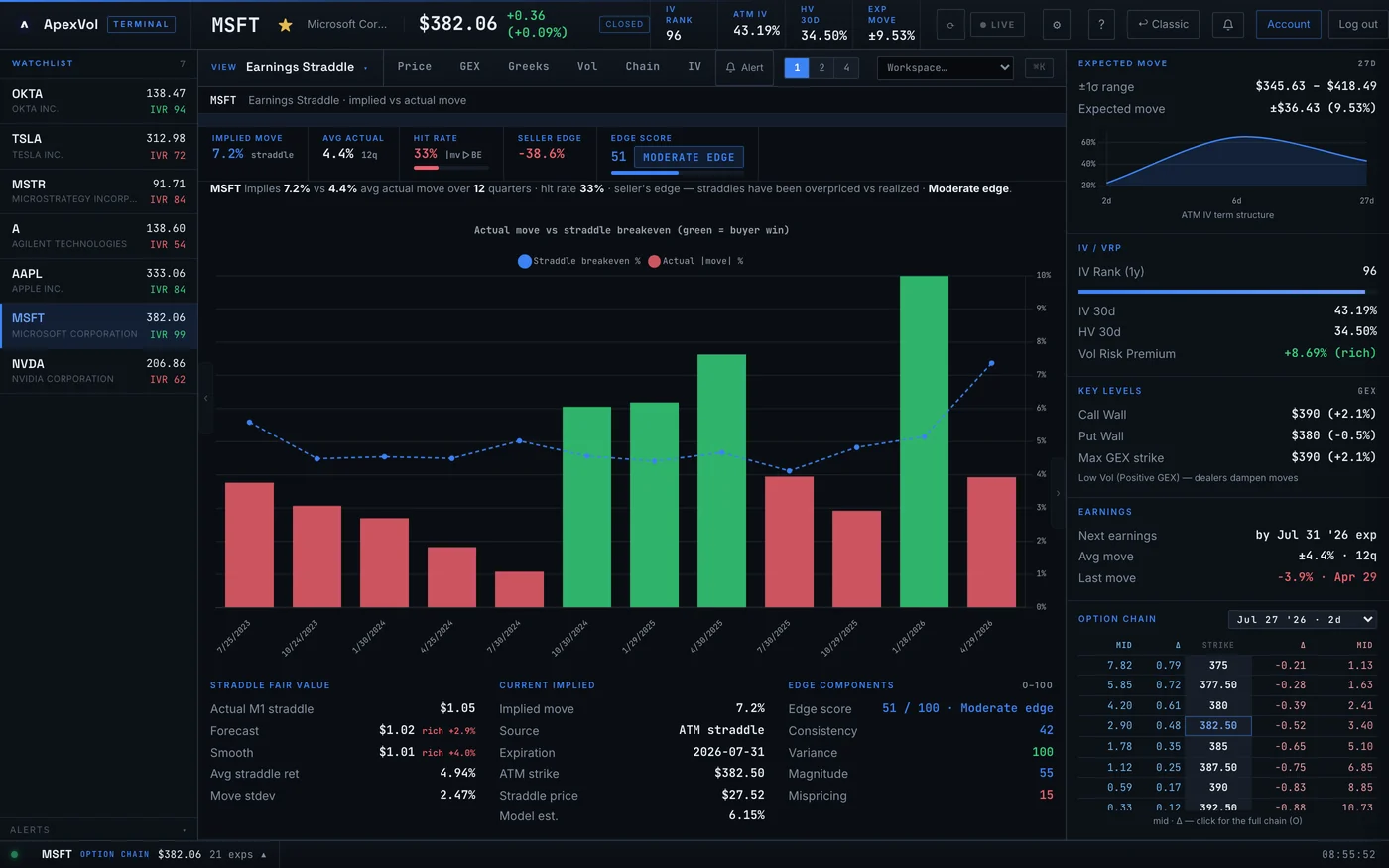This screenshot has height=868, width=1389.
Task: Click the Max GEX strike value
Action: [x=1332, y=457]
